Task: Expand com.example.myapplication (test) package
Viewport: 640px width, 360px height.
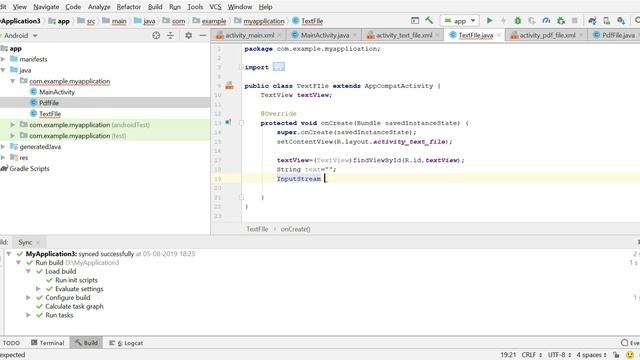Action: coord(13,136)
